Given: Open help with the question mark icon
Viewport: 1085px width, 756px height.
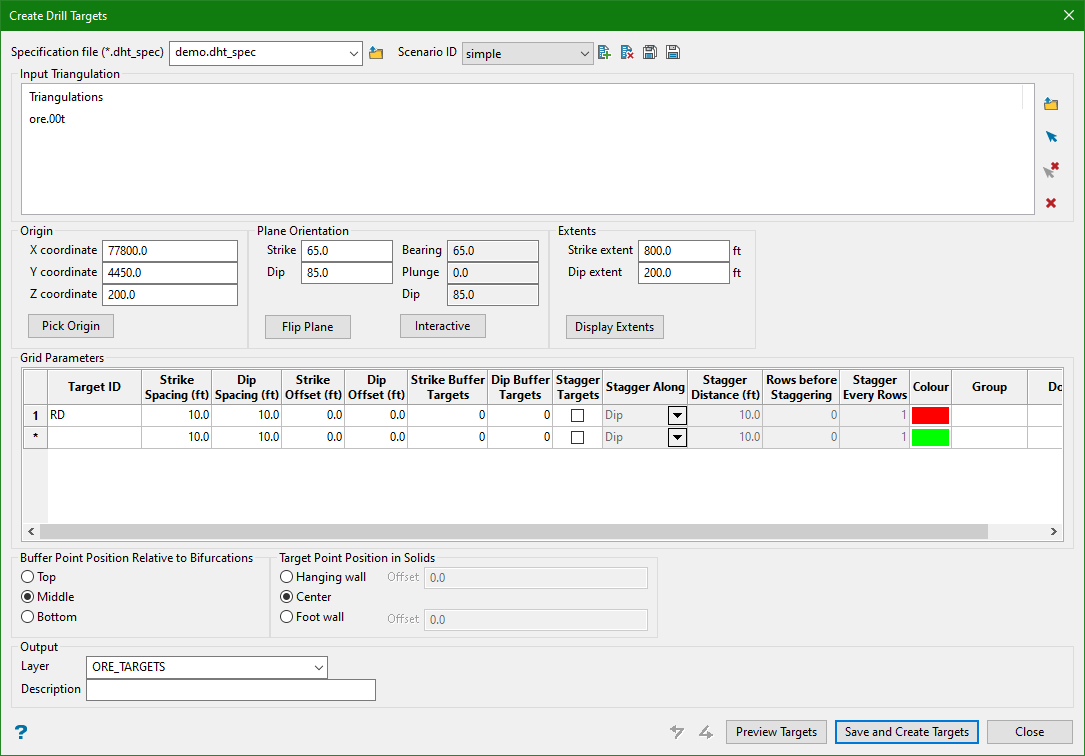Looking at the screenshot, I should 21,732.
